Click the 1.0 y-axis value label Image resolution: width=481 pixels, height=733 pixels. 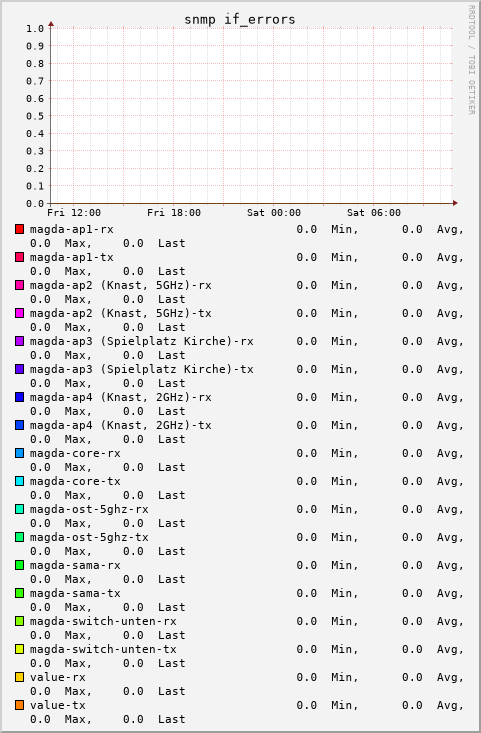tap(35, 29)
